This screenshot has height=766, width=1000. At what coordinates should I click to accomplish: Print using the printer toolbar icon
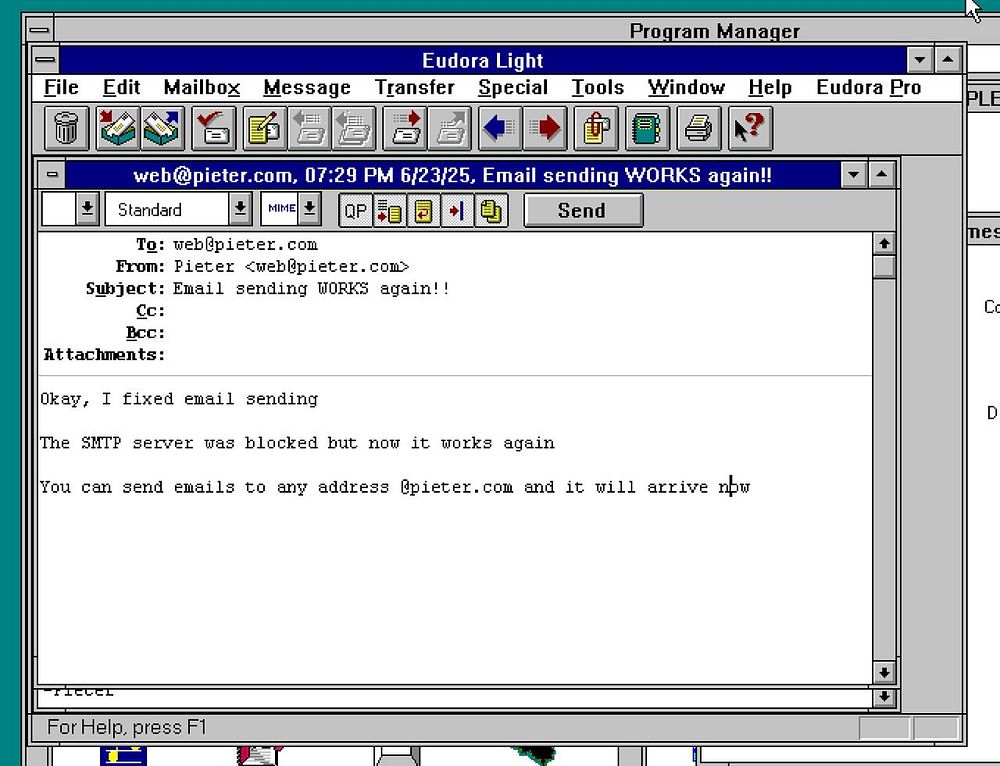[x=698, y=129]
